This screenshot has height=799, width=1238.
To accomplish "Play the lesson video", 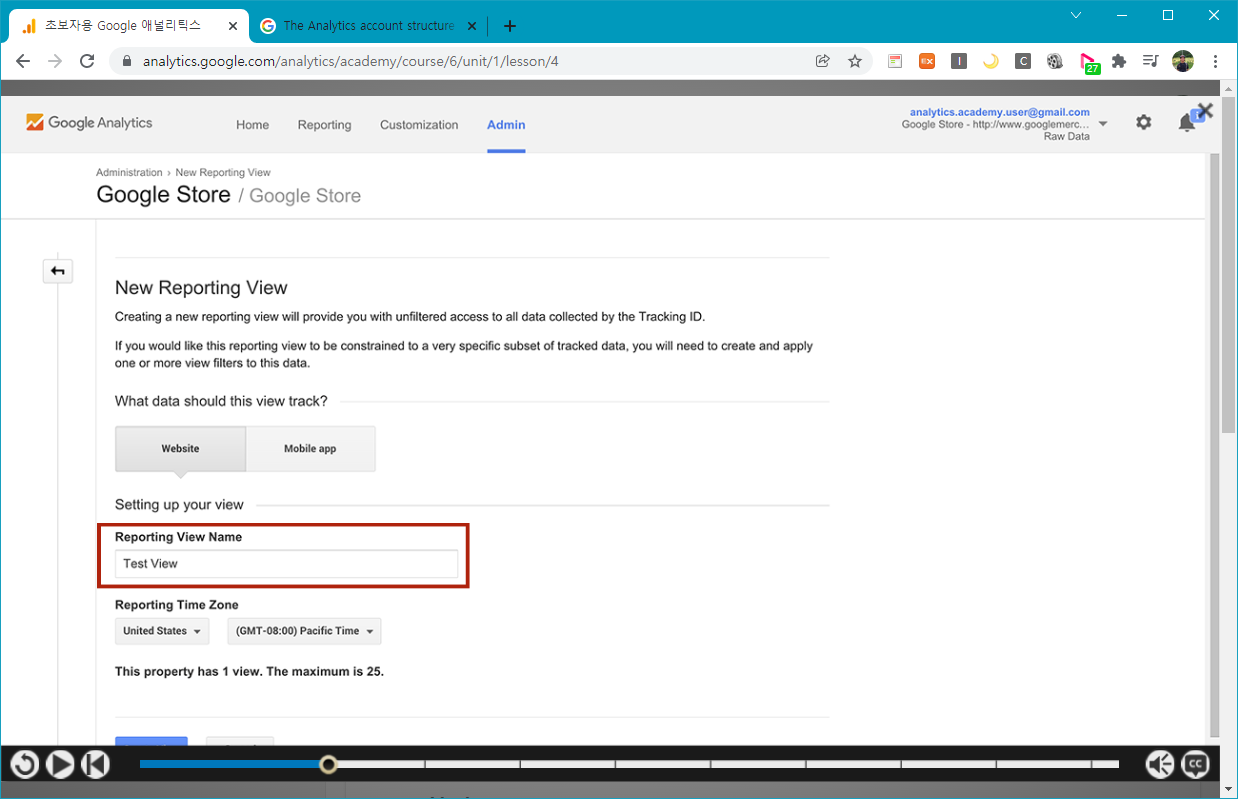I will (60, 765).
